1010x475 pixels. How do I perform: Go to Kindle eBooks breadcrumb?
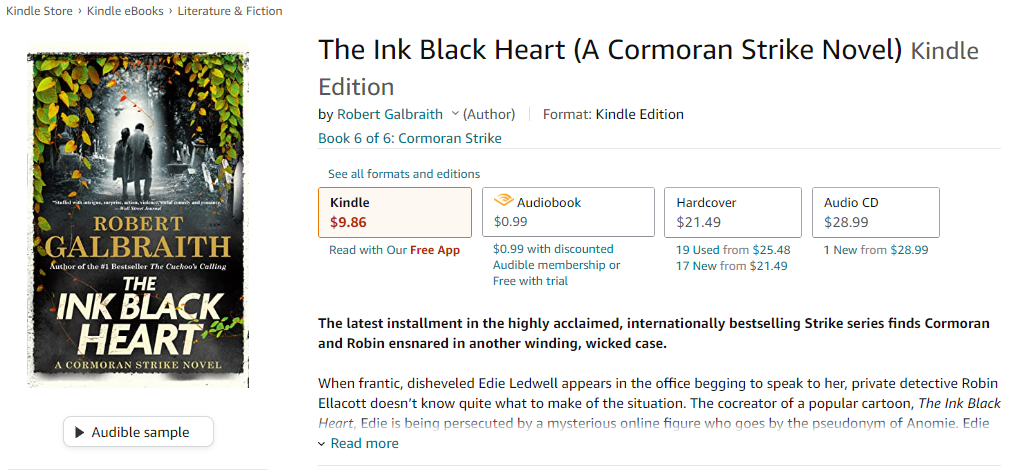click(124, 11)
